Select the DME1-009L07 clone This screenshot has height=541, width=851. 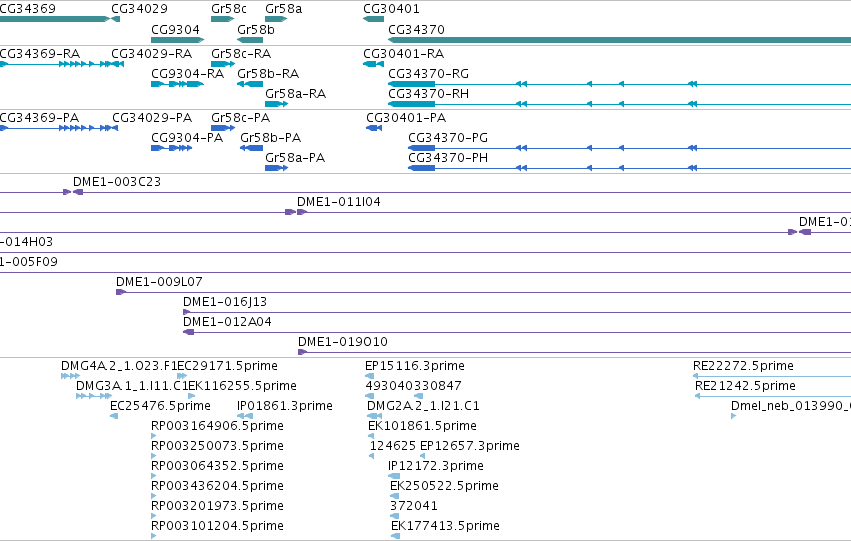pyautogui.click(x=483, y=292)
